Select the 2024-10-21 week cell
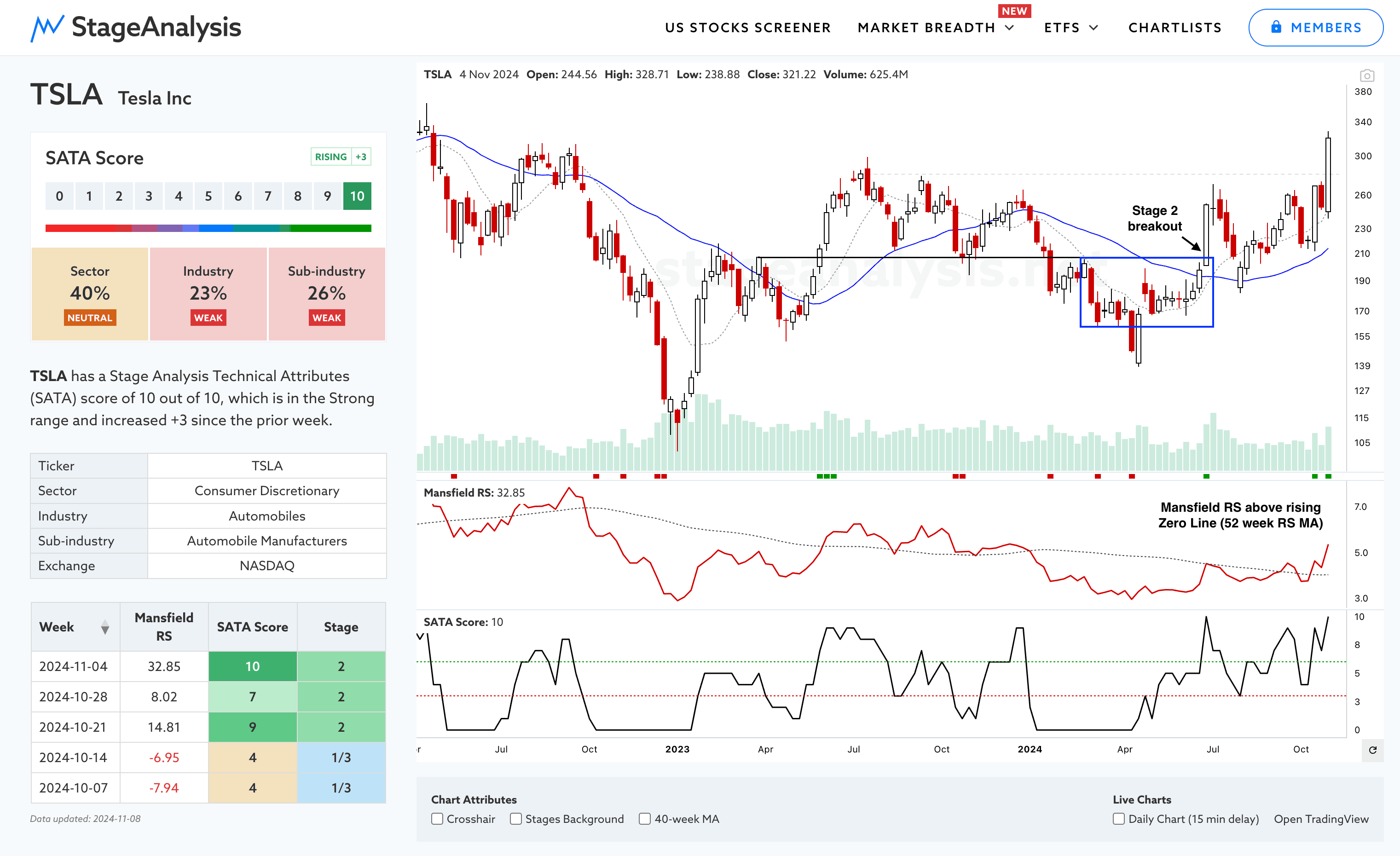The width and height of the screenshot is (1400, 856). [75, 727]
